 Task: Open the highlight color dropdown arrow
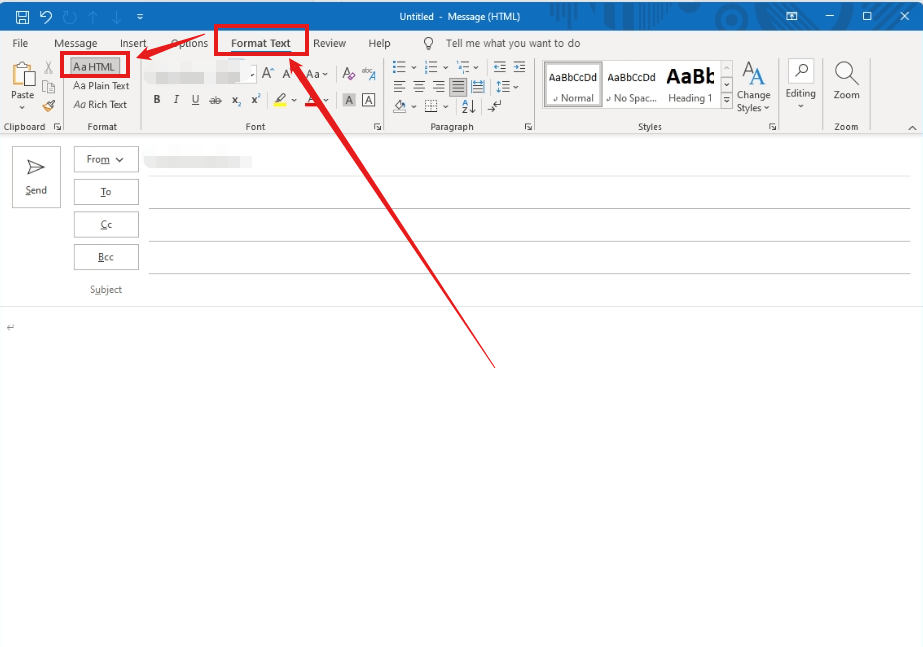coord(294,100)
